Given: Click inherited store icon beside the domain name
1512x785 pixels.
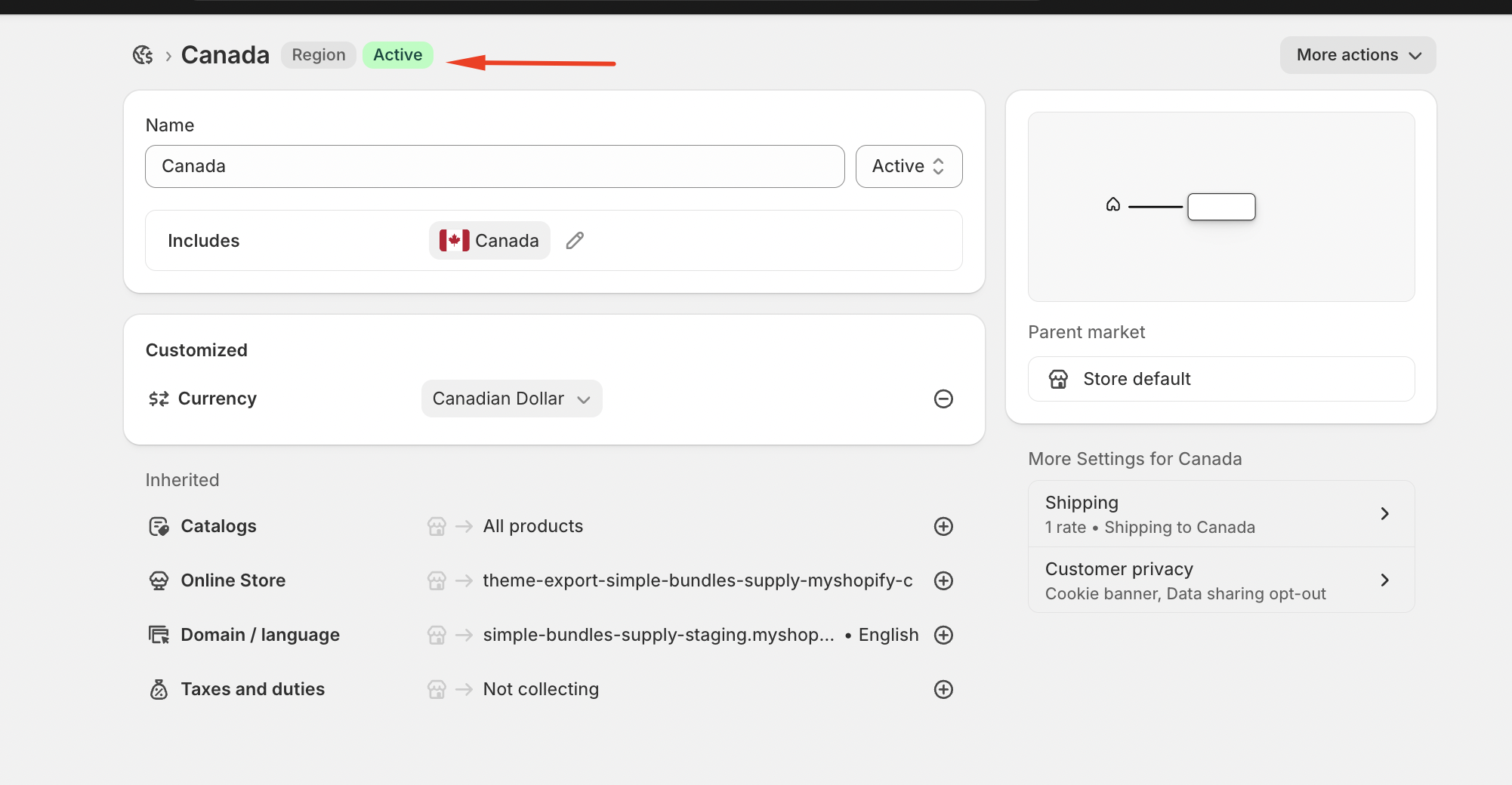Looking at the screenshot, I should 437,635.
